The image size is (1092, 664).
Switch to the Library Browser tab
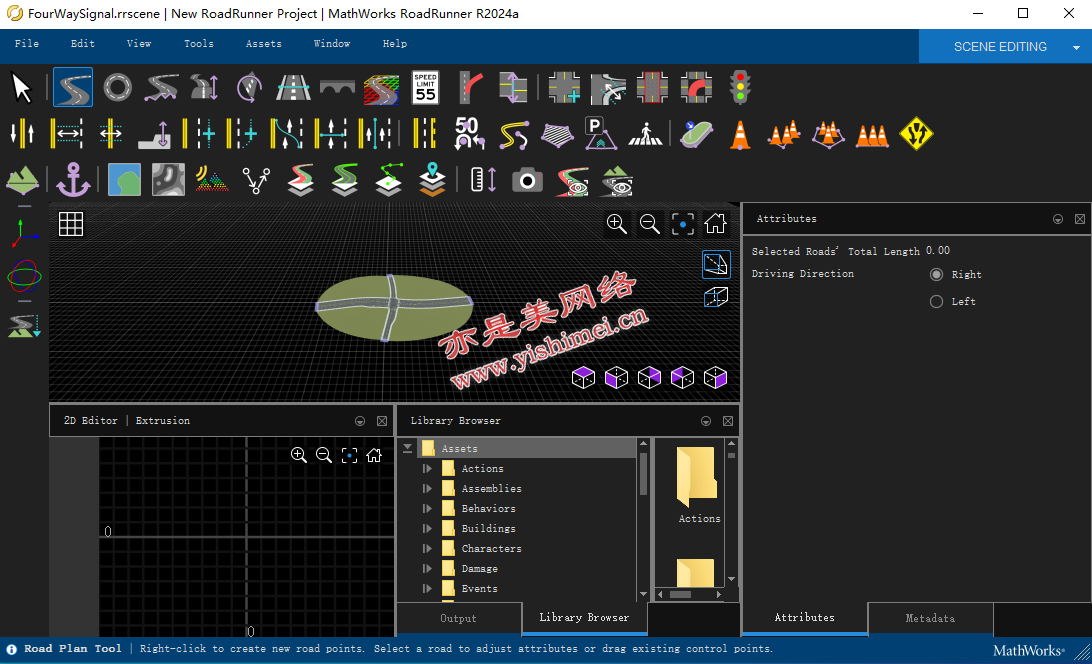coord(584,618)
